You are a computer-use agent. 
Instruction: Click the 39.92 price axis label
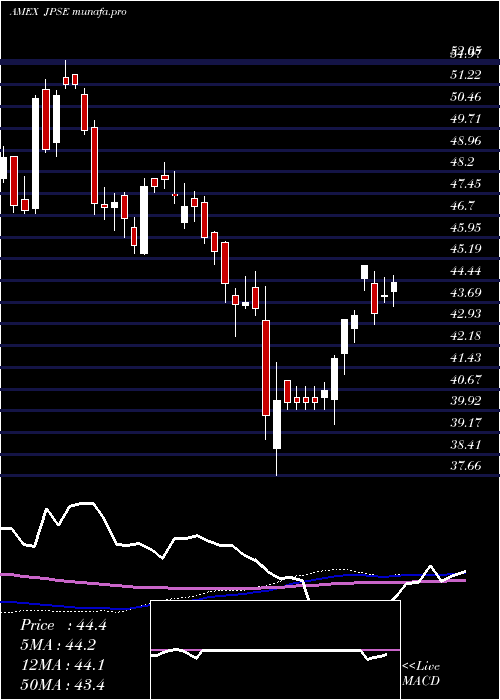pyautogui.click(x=465, y=401)
